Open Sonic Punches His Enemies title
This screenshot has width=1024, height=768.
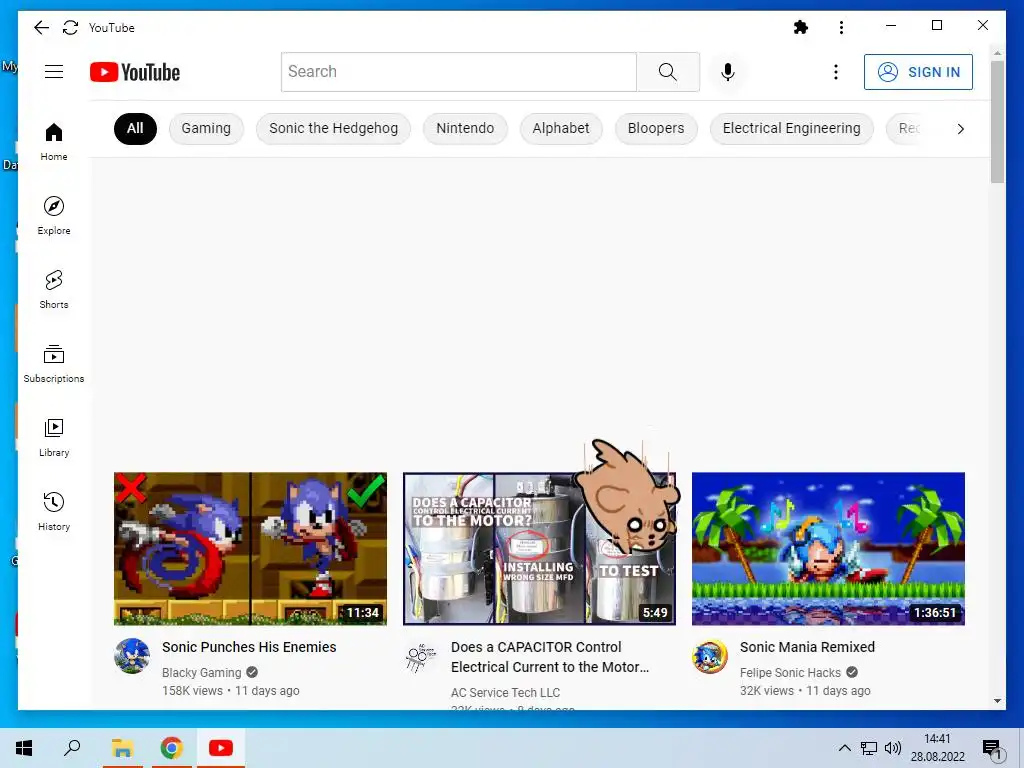point(249,647)
